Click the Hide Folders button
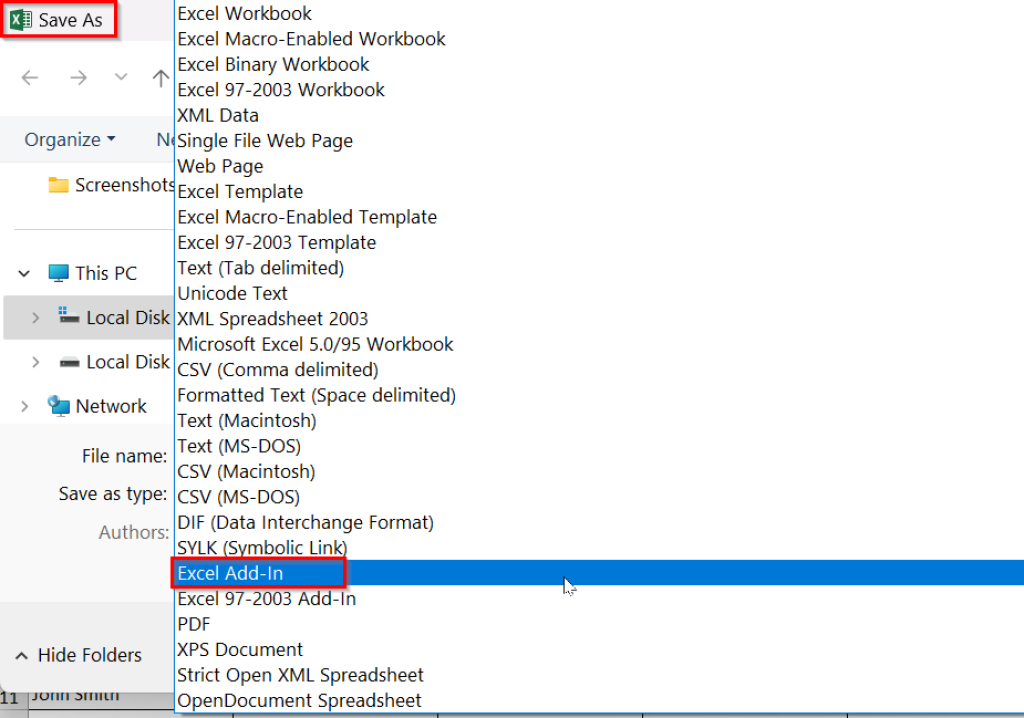The height and width of the screenshot is (718, 1024). (x=78, y=655)
